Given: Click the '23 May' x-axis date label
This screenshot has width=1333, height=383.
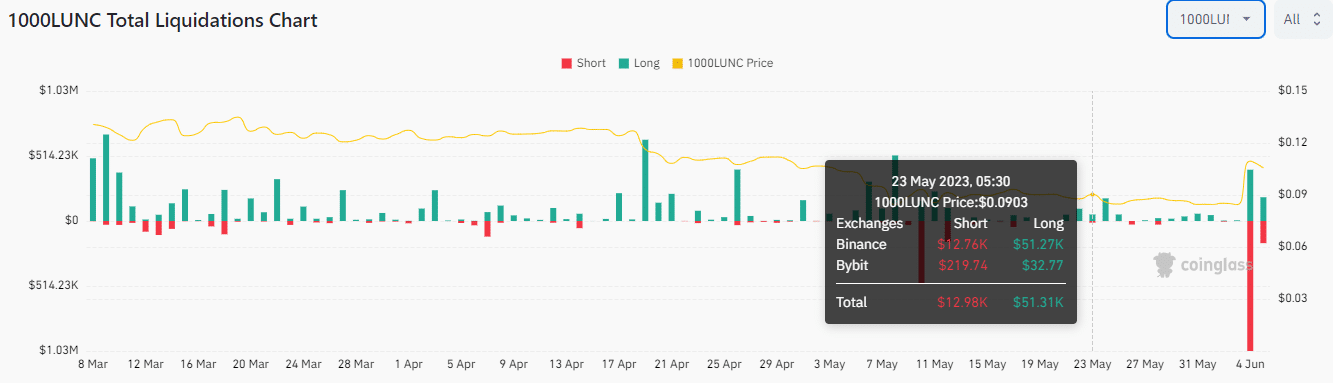Looking at the screenshot, I should pos(1092,364).
